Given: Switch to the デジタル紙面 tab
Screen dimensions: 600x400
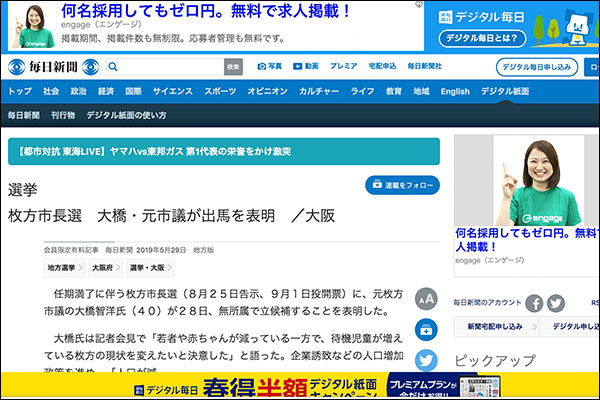Looking at the screenshot, I should tap(504, 91).
